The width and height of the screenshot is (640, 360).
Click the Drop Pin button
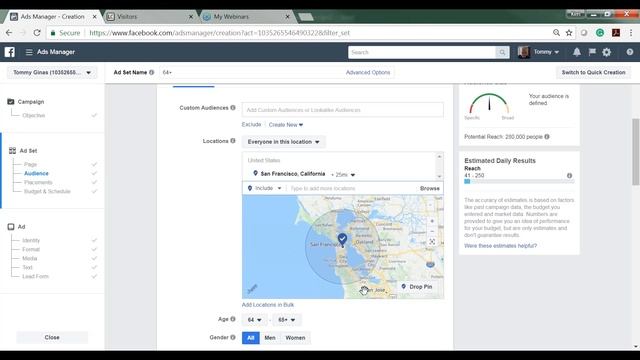pyautogui.click(x=417, y=287)
